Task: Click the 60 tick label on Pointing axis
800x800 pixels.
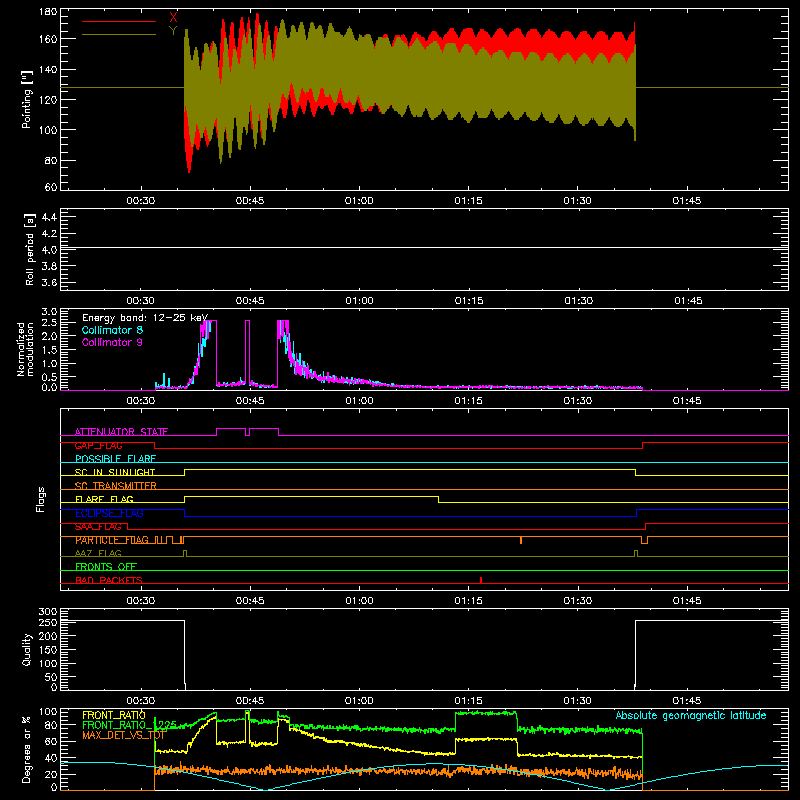Action: tap(51, 187)
